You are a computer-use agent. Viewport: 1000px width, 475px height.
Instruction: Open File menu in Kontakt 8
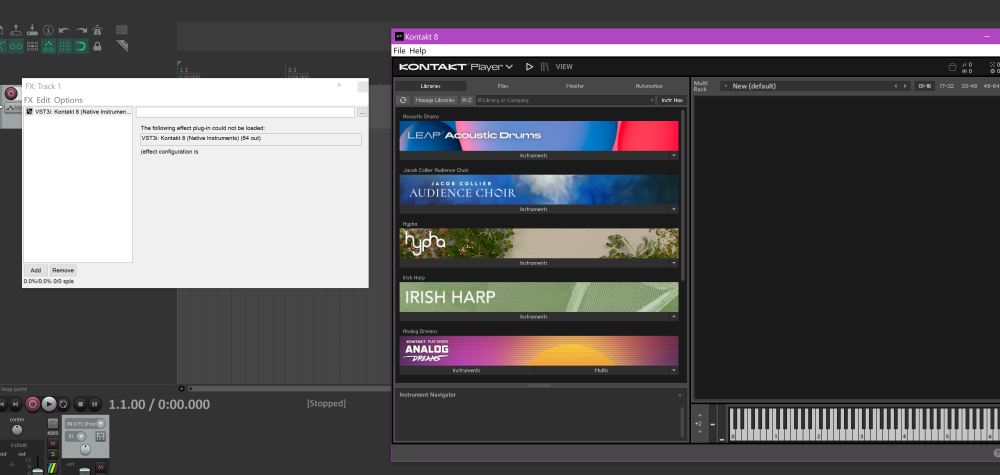coord(399,50)
